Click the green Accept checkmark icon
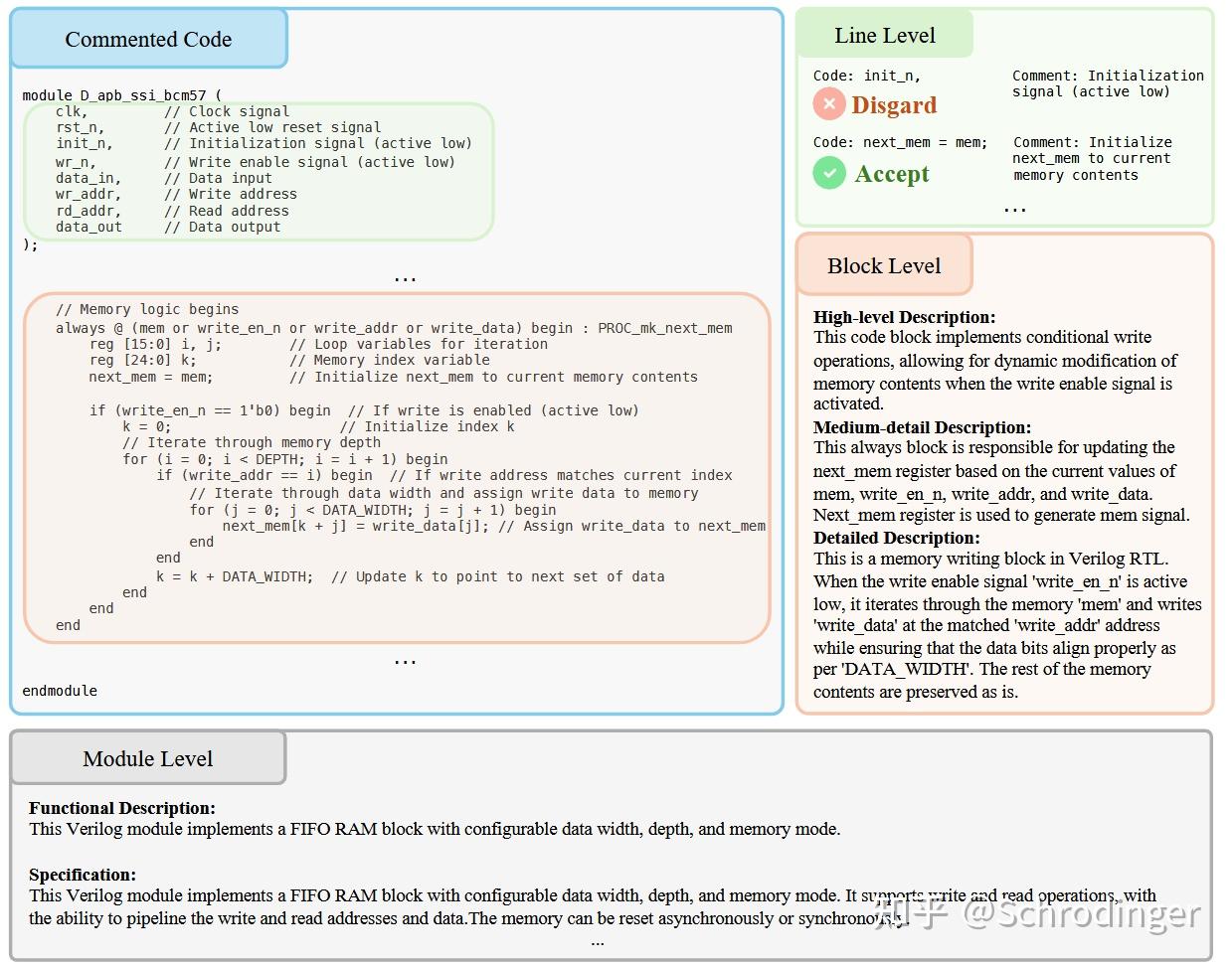The image size is (1232, 968). [829, 172]
